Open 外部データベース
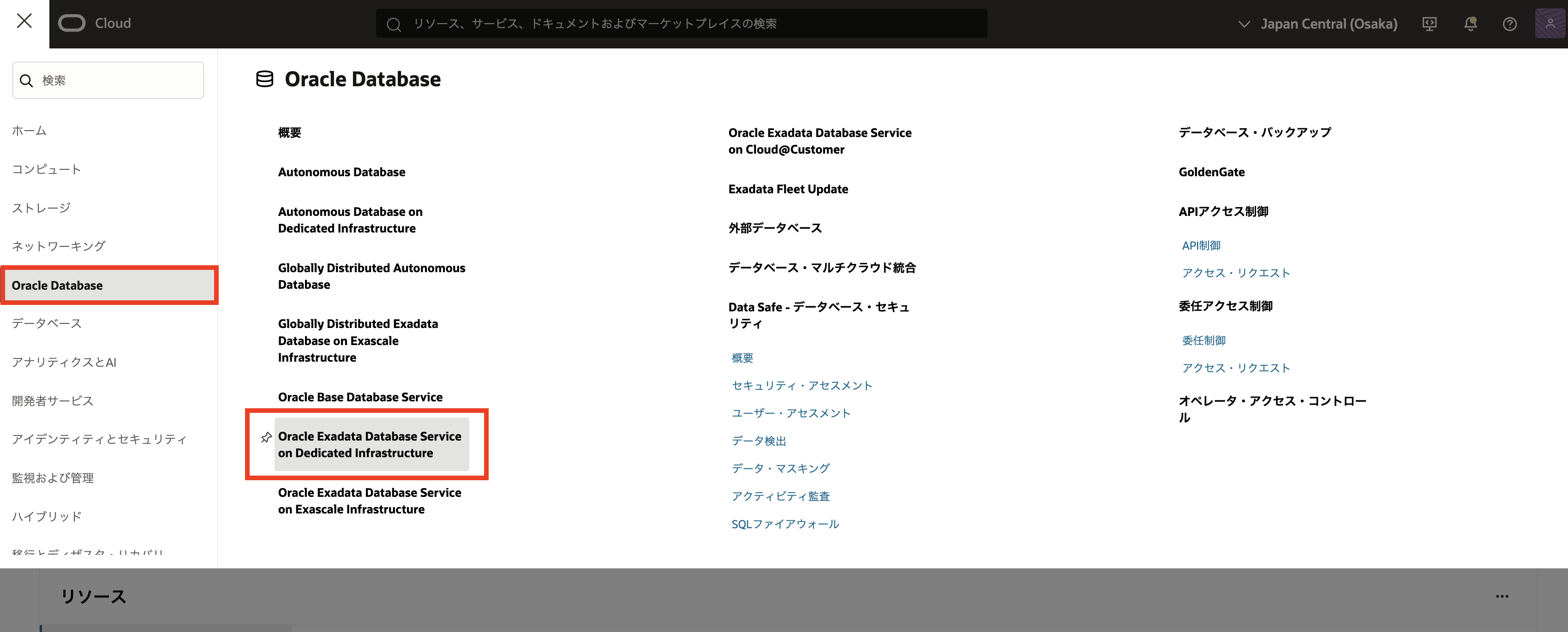Viewport: 1568px width, 632px height. 775,228
